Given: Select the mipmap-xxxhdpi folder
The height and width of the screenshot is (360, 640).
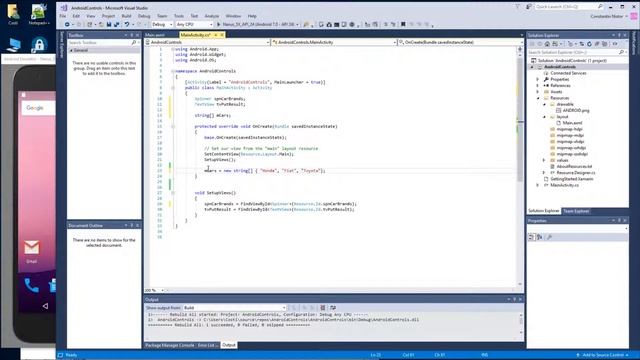Looking at the screenshot, I should tap(572, 154).
